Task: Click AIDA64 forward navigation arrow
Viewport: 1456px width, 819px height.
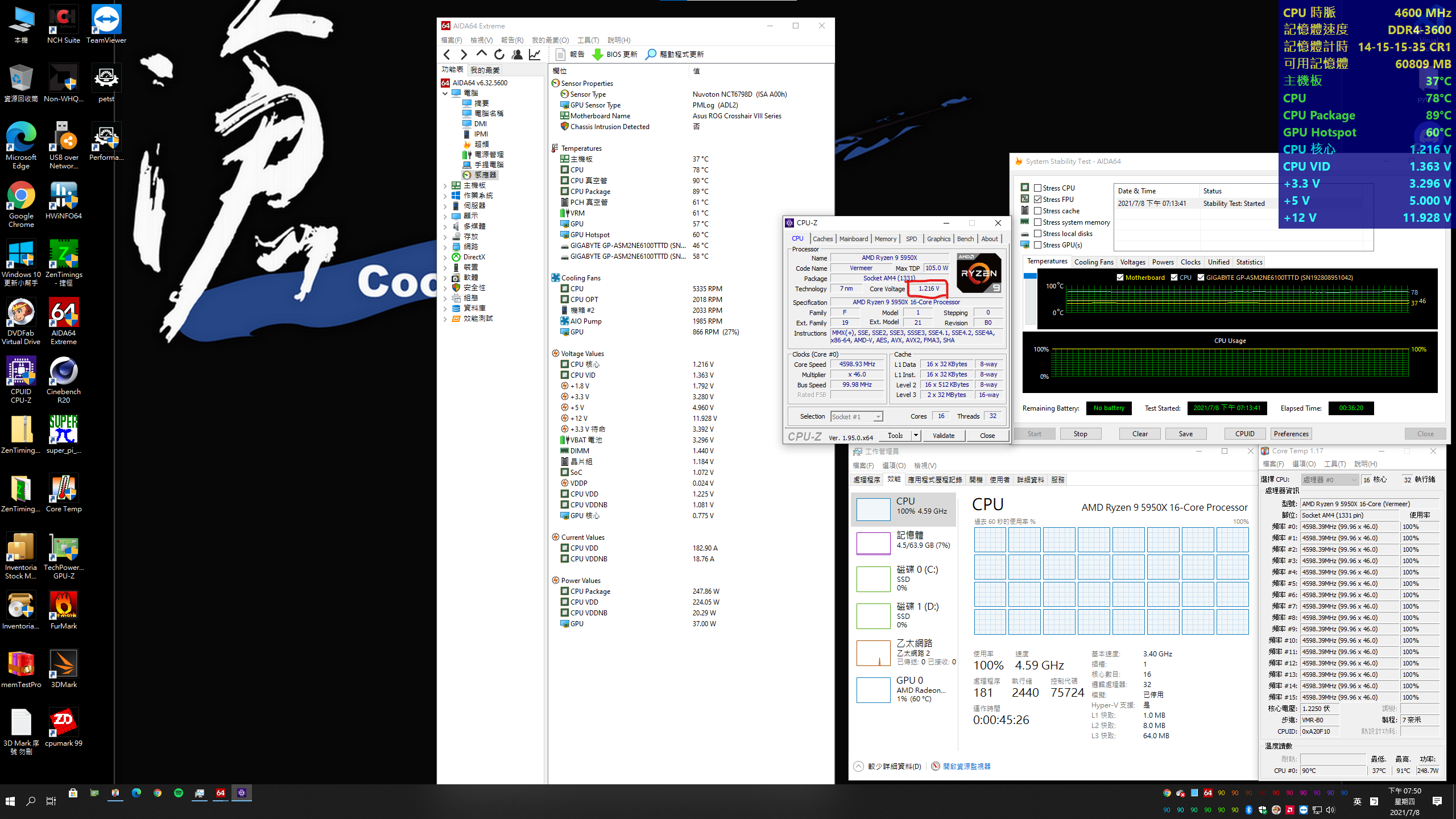Action: click(464, 55)
